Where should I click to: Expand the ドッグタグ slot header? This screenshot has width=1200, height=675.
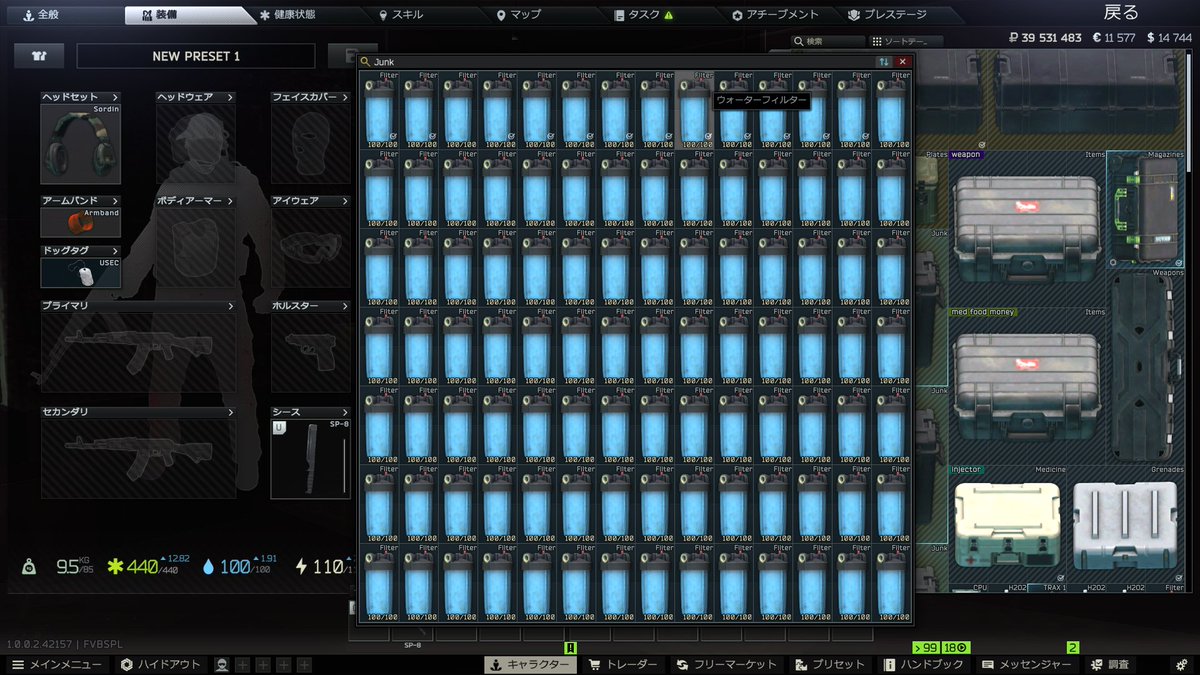(80, 250)
